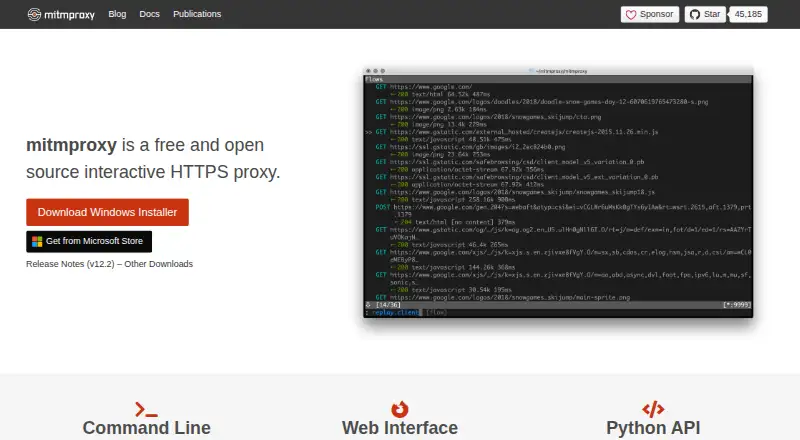
Task: Click the GitHub octocat icon
Action: click(x=695, y=15)
